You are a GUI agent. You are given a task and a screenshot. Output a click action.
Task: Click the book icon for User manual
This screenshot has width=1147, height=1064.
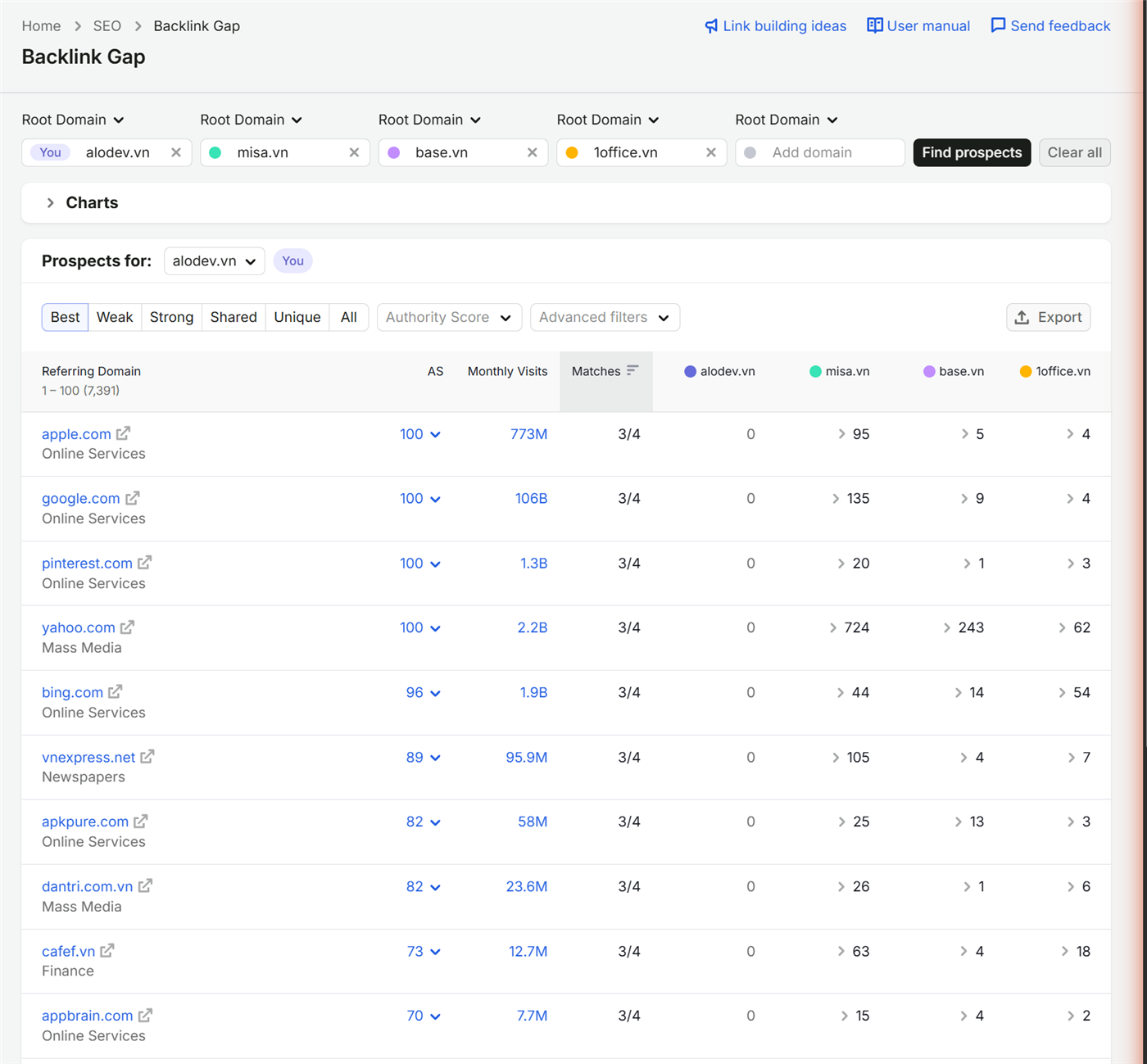(x=875, y=25)
